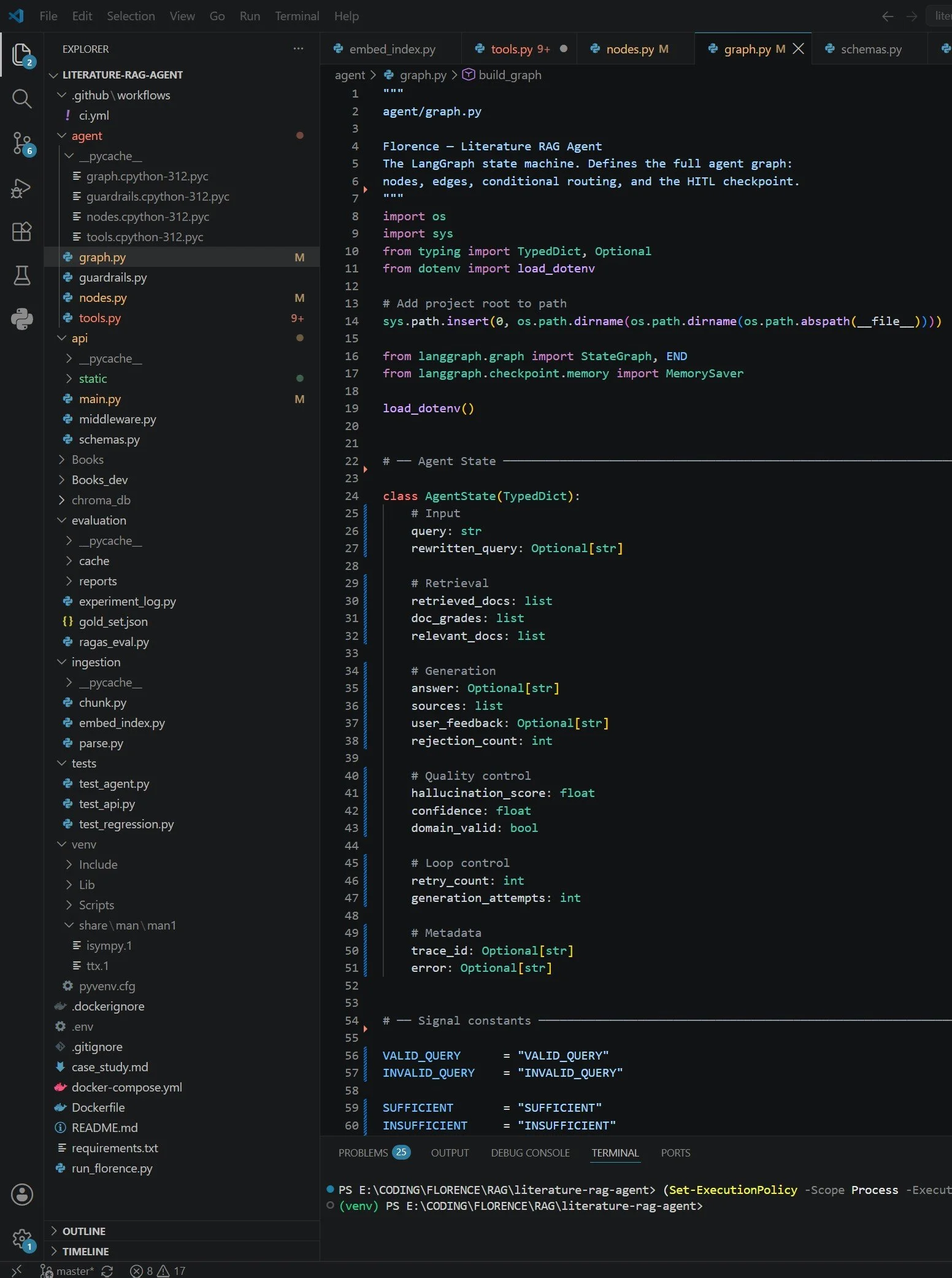Click the master branch indicator in status bar
952x1278 pixels.
click(x=67, y=1271)
